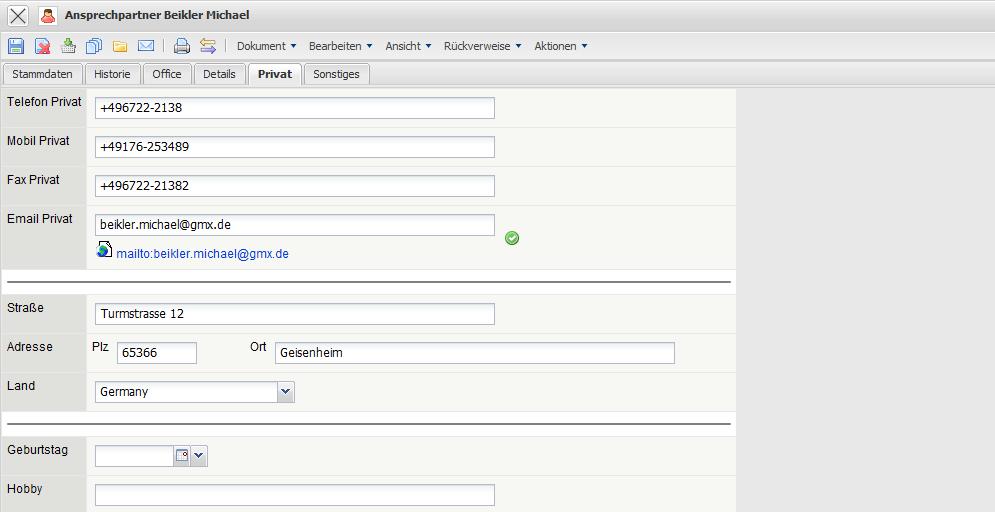Click the yellow folder icon in toolbar
The image size is (995, 512).
pos(120,46)
